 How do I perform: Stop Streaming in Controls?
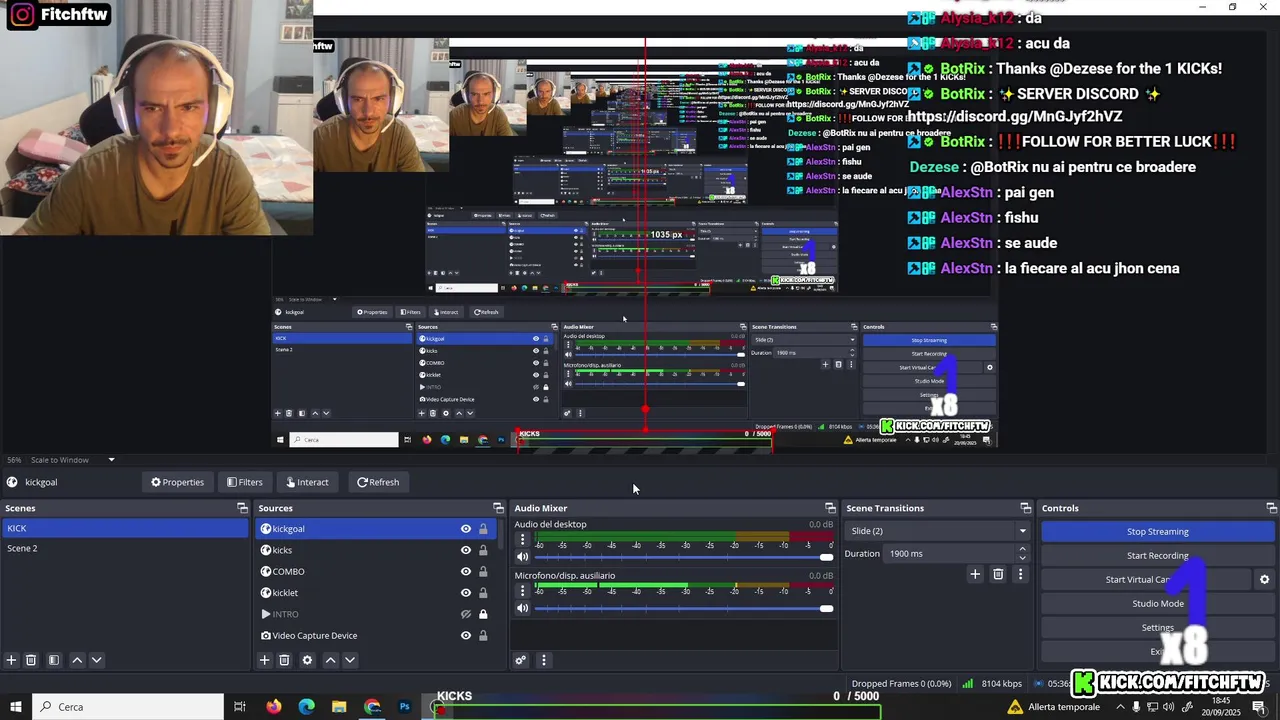pos(1158,532)
